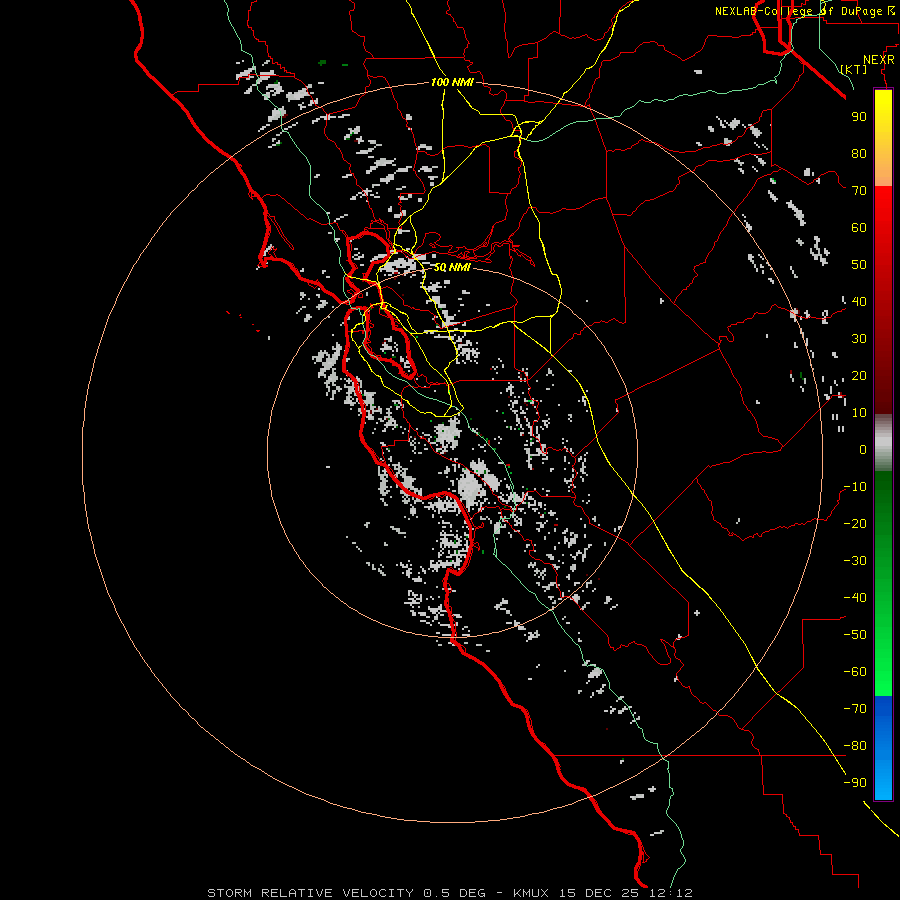This screenshot has width=900, height=900.
Task: Click the -50 scale value
Action: [x=855, y=635]
